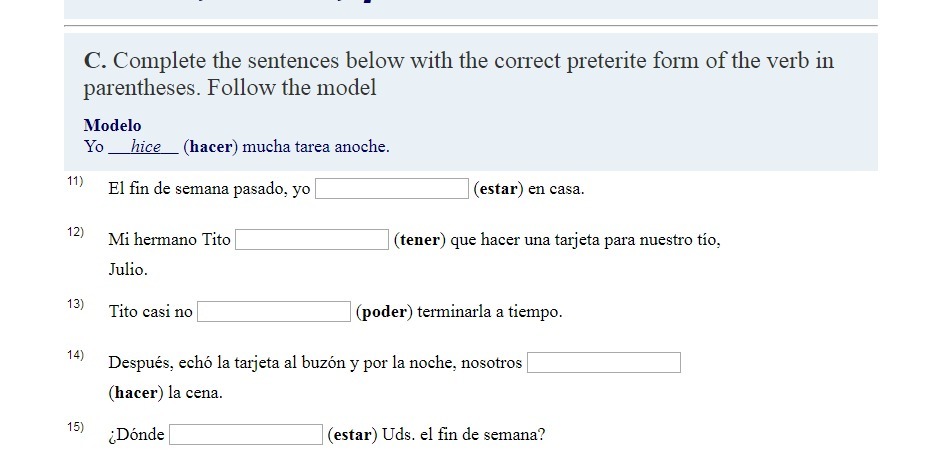Click the section 'C.' instruction heading
This screenshot has height=454, width=930.
coord(458,74)
